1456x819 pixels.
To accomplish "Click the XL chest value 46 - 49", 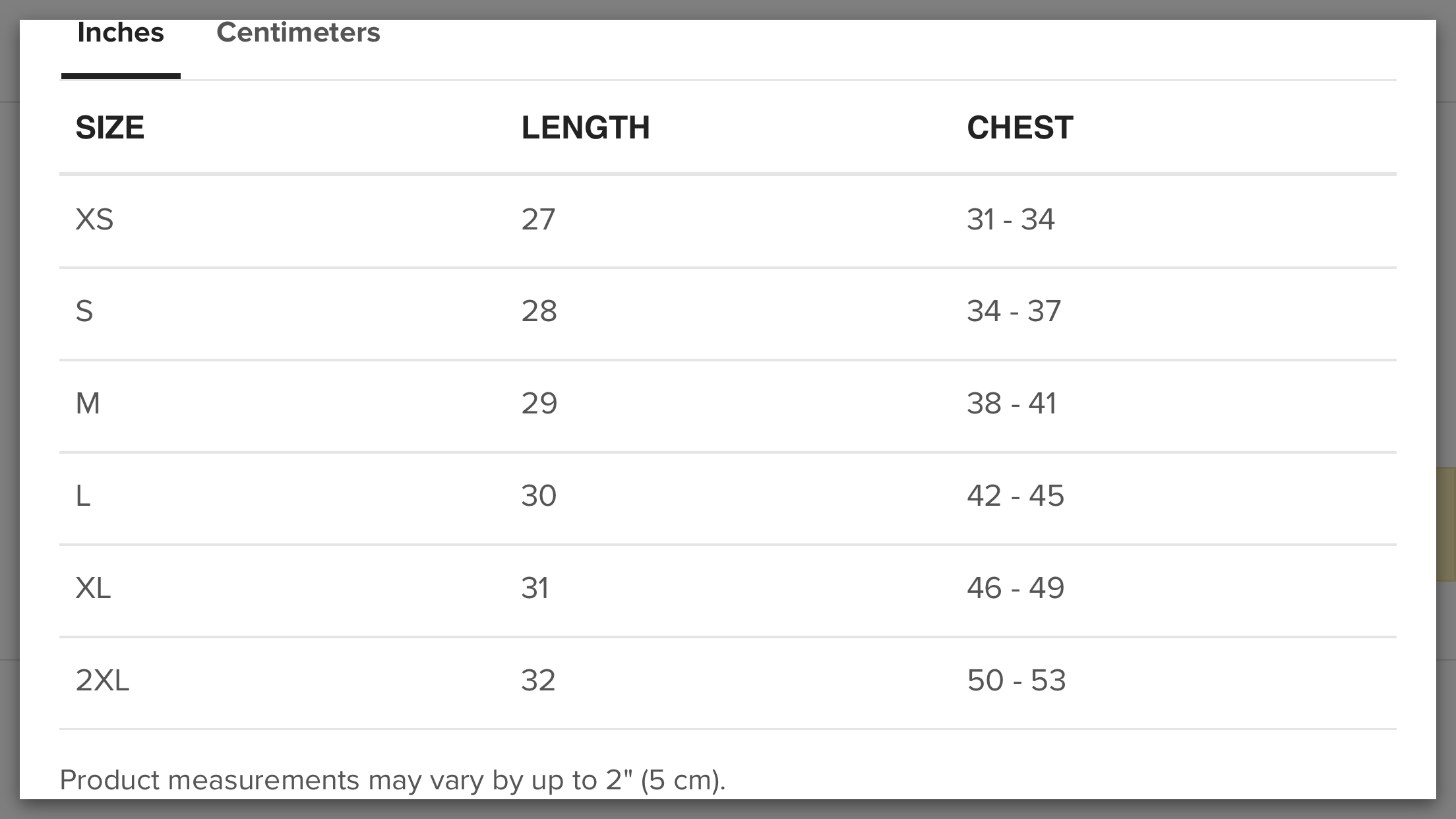I will 1016,588.
